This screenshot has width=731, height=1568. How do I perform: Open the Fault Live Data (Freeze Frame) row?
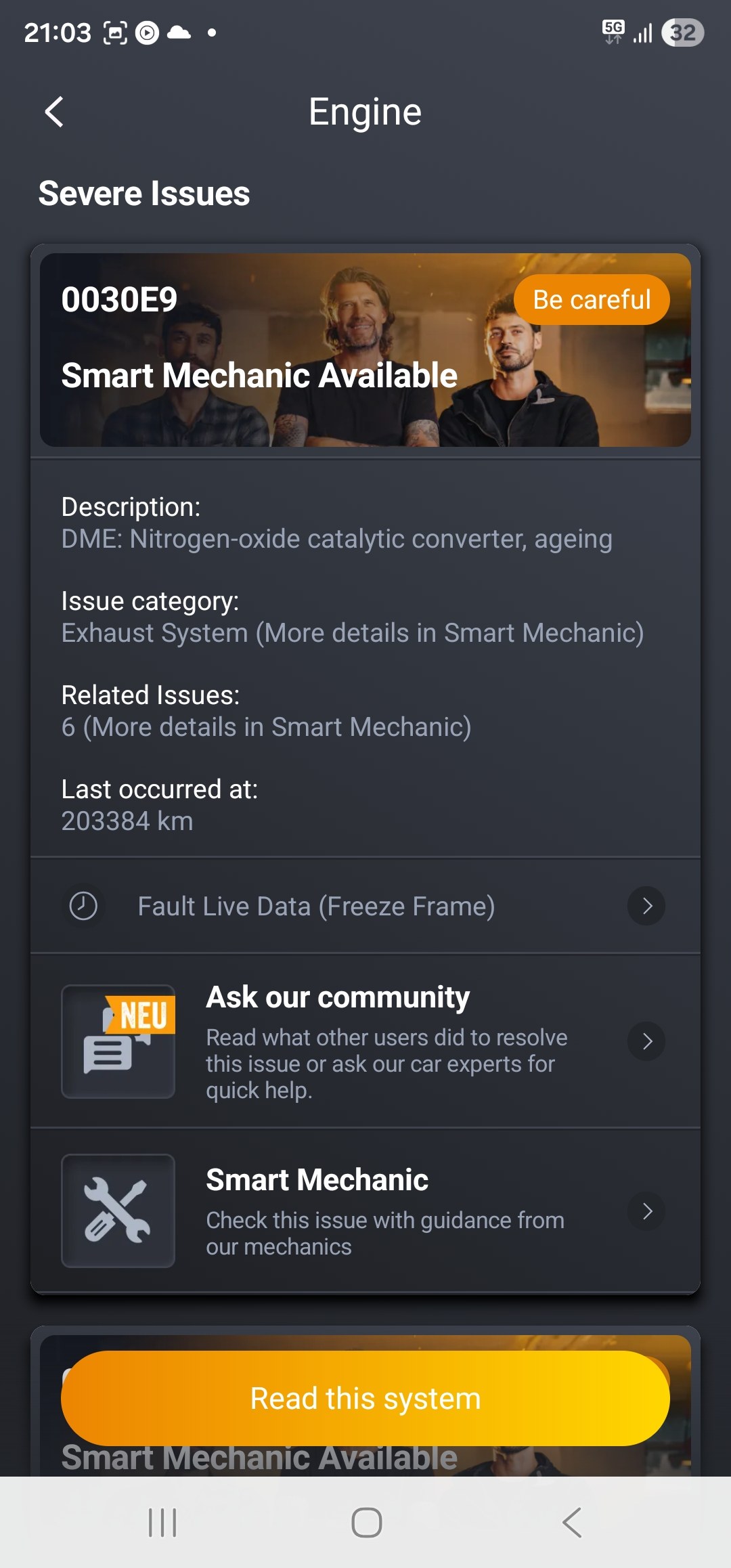[316, 907]
